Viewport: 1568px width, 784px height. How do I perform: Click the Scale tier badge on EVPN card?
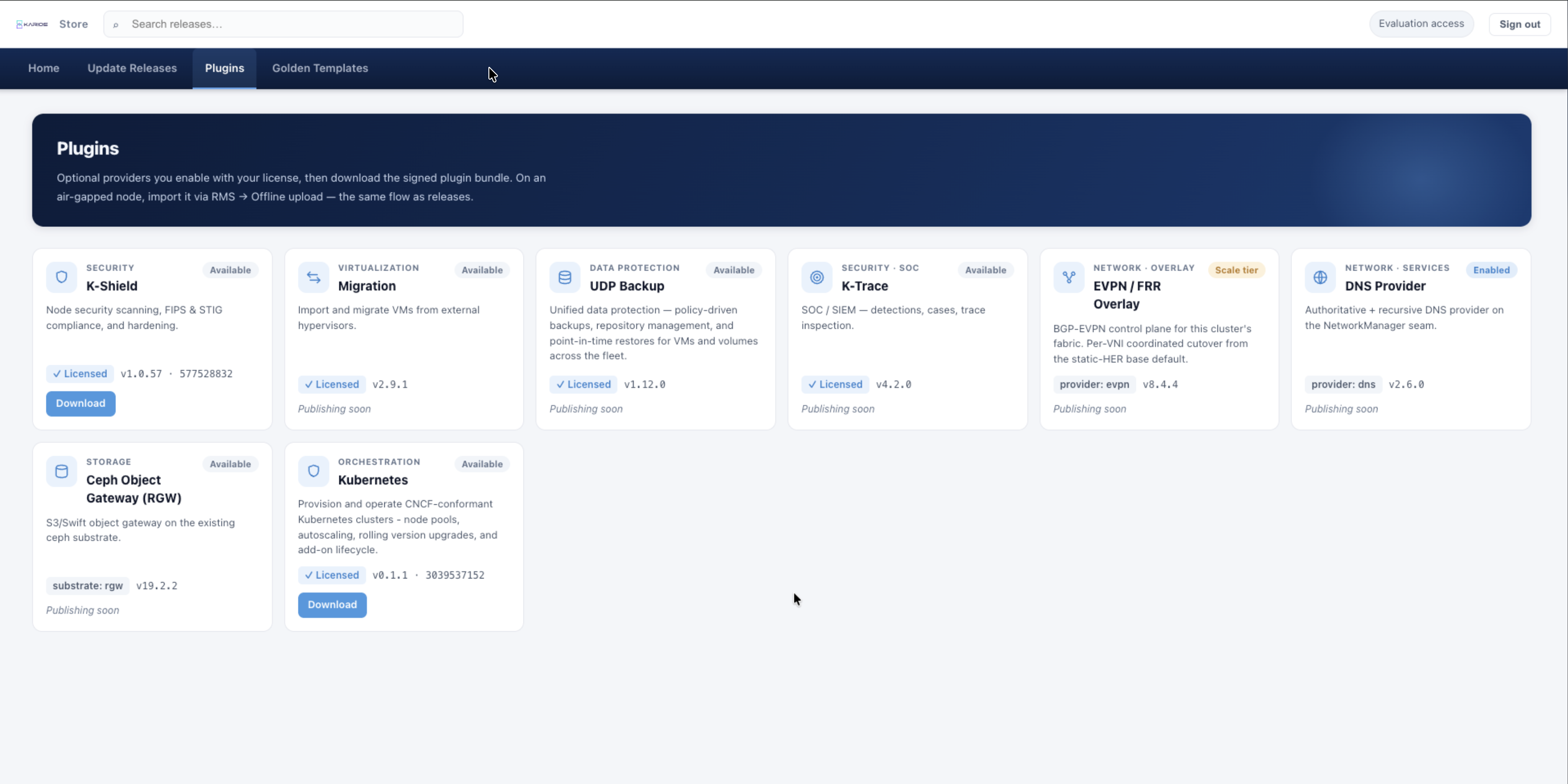tap(1236, 270)
